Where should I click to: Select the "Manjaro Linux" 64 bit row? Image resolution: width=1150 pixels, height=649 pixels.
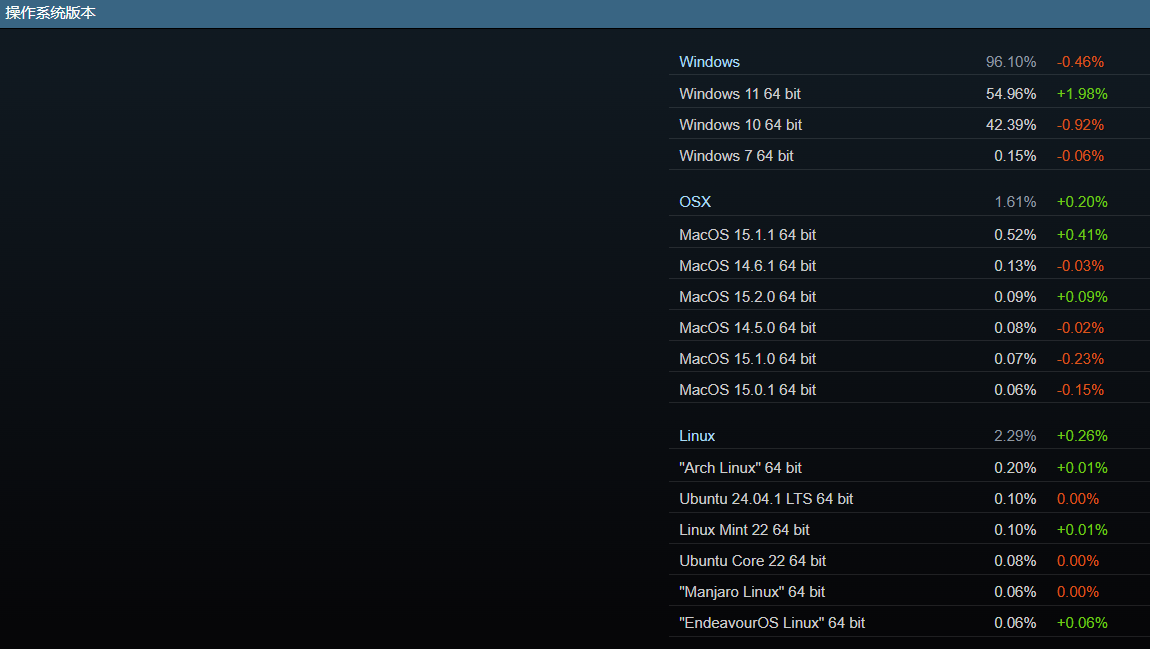click(909, 592)
